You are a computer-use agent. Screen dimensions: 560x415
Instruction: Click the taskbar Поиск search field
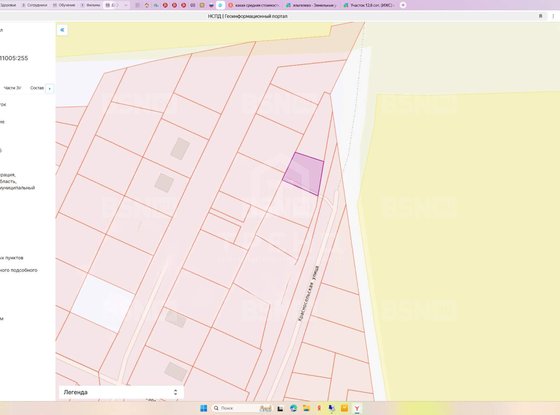pyautogui.click(x=242, y=408)
